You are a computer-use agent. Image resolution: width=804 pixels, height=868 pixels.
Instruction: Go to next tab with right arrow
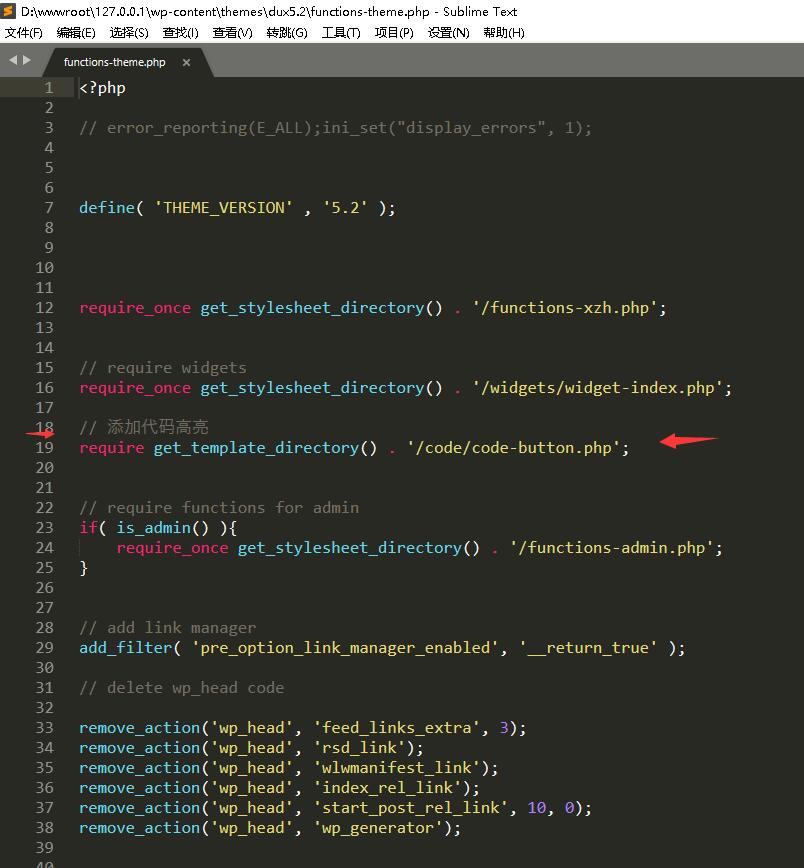pos(26,60)
